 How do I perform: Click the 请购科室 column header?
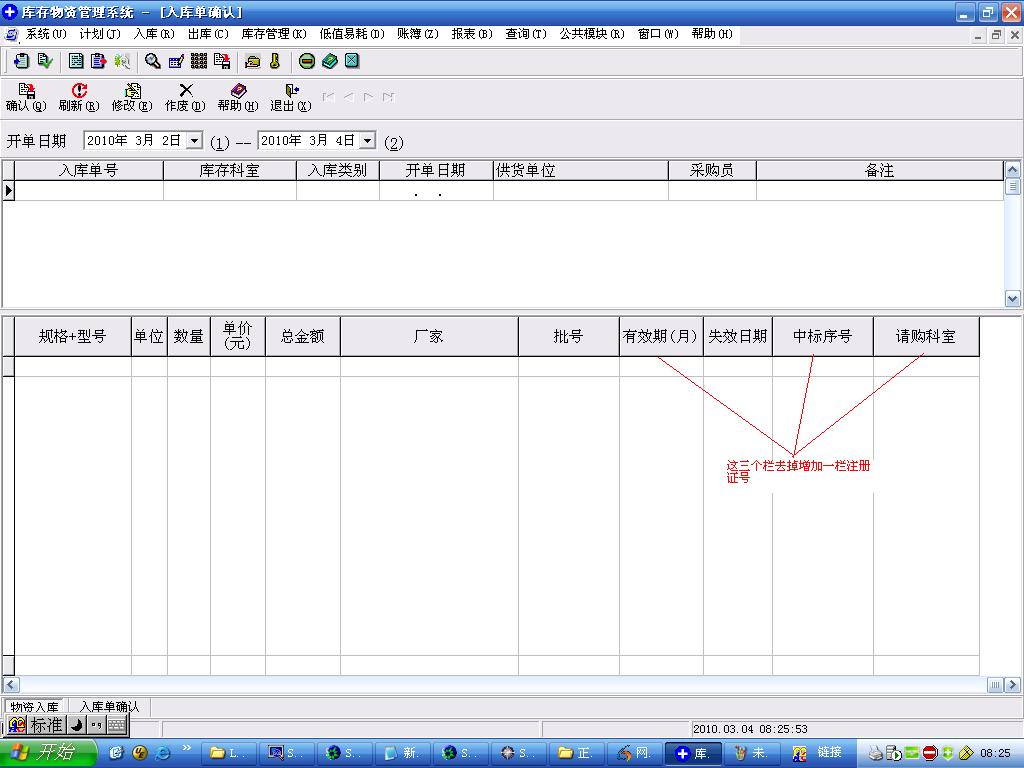coord(926,336)
